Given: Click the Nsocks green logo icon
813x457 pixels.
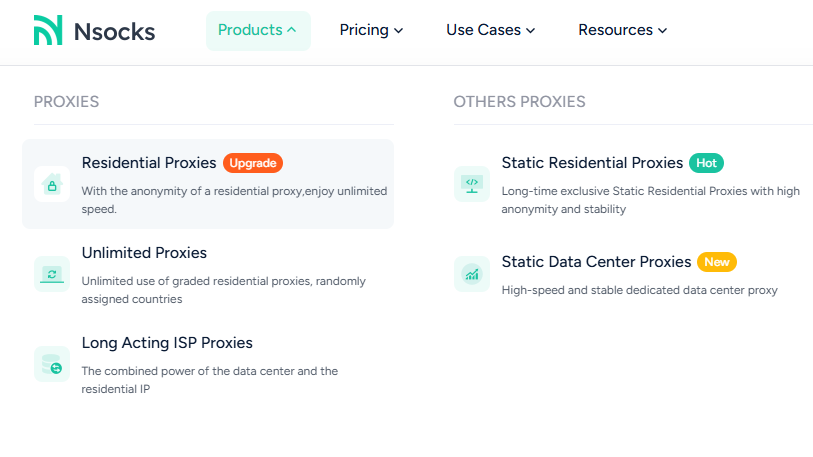Looking at the screenshot, I should (x=47, y=30).
